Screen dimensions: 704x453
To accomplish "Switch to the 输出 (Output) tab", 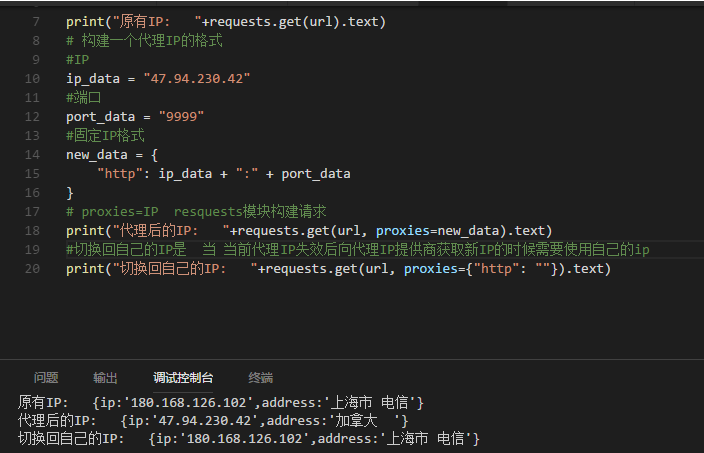I will click(x=105, y=377).
